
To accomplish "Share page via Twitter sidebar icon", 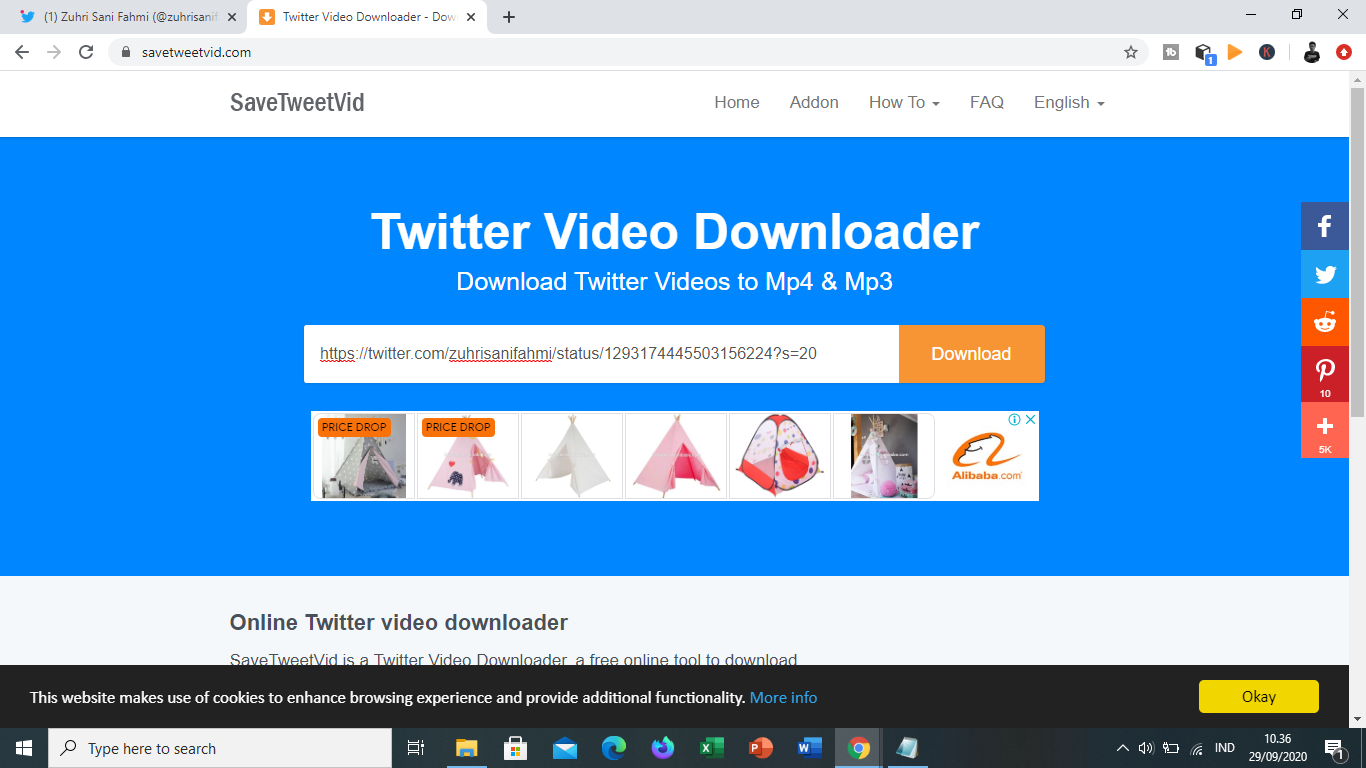I will 1325,274.
